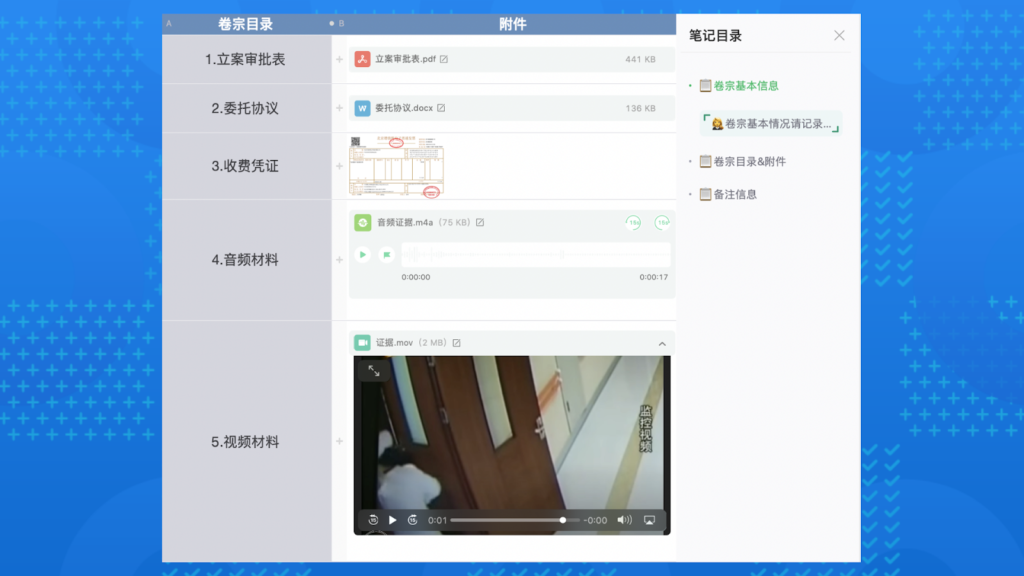Click the 证据.mov file name
Screen dimensions: 1024x576
tap(394, 343)
